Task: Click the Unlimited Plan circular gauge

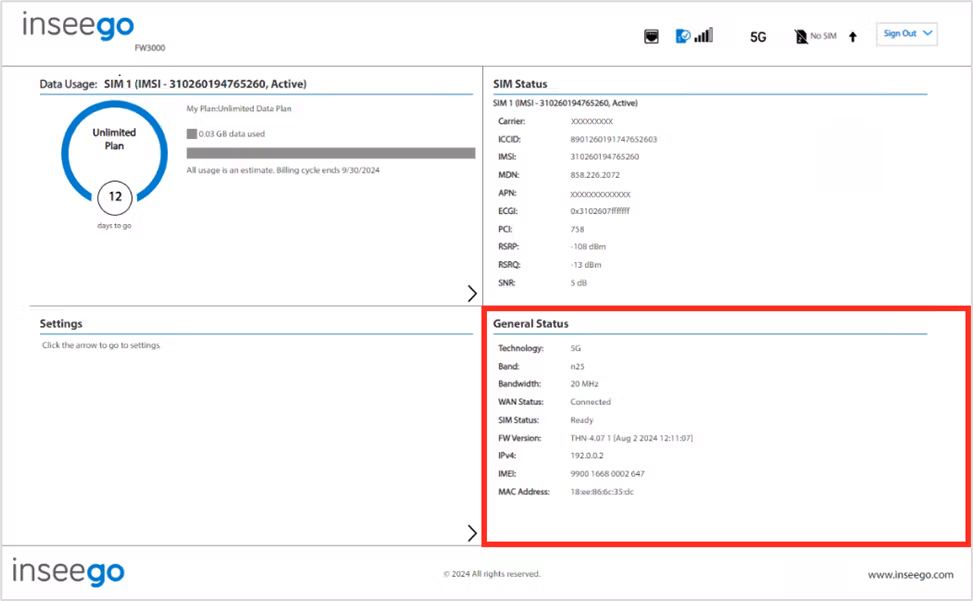Action: pyautogui.click(x=114, y=153)
